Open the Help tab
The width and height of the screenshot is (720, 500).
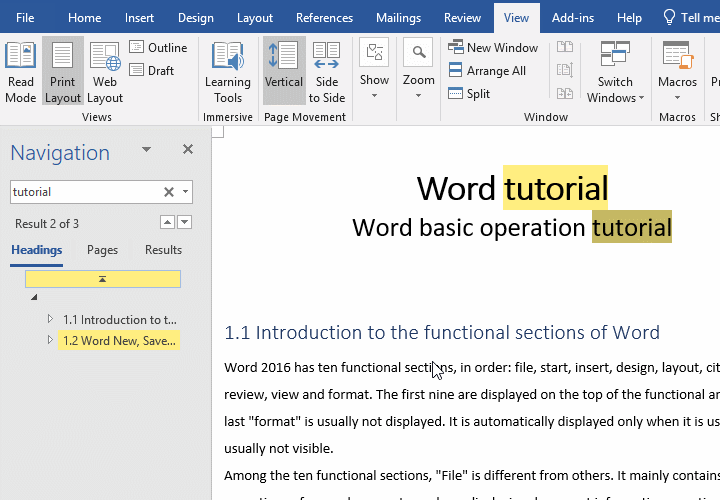pyautogui.click(x=629, y=18)
